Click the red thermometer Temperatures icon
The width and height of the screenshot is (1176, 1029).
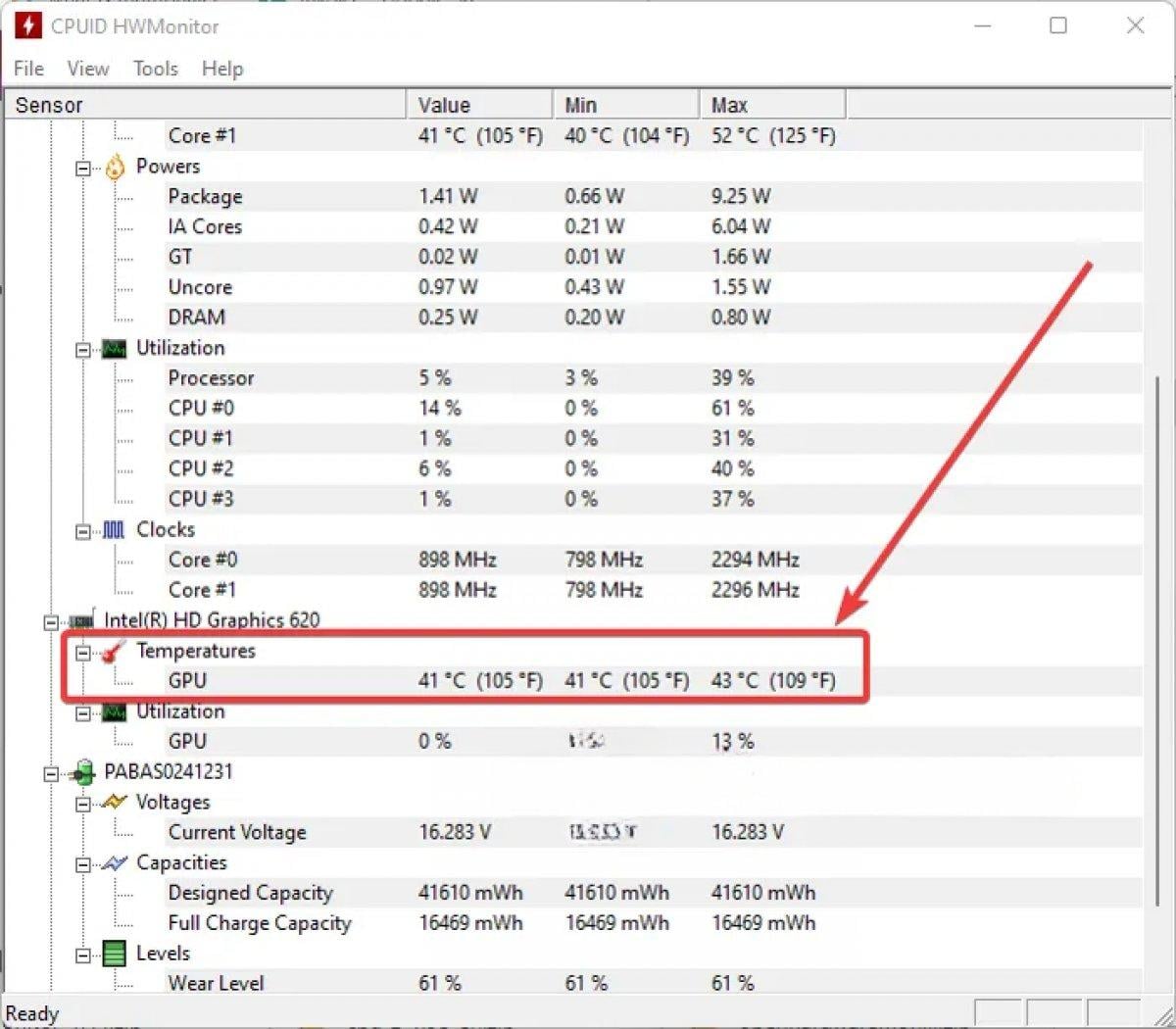115,652
